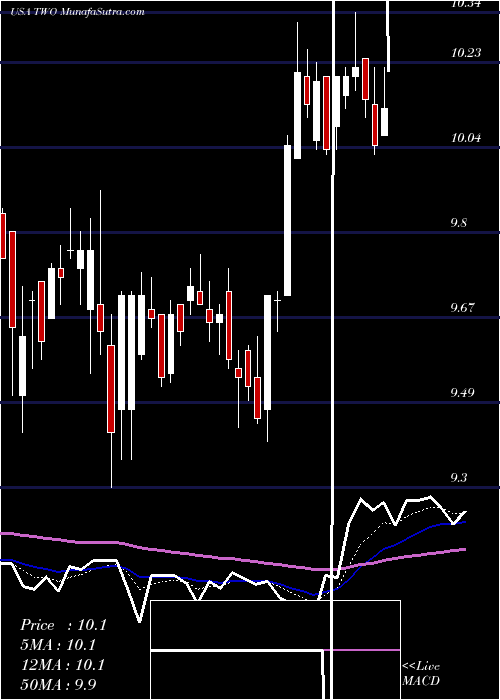Click the 9.3 price axis label
Screen dimensions: 500x700
tap(459, 478)
